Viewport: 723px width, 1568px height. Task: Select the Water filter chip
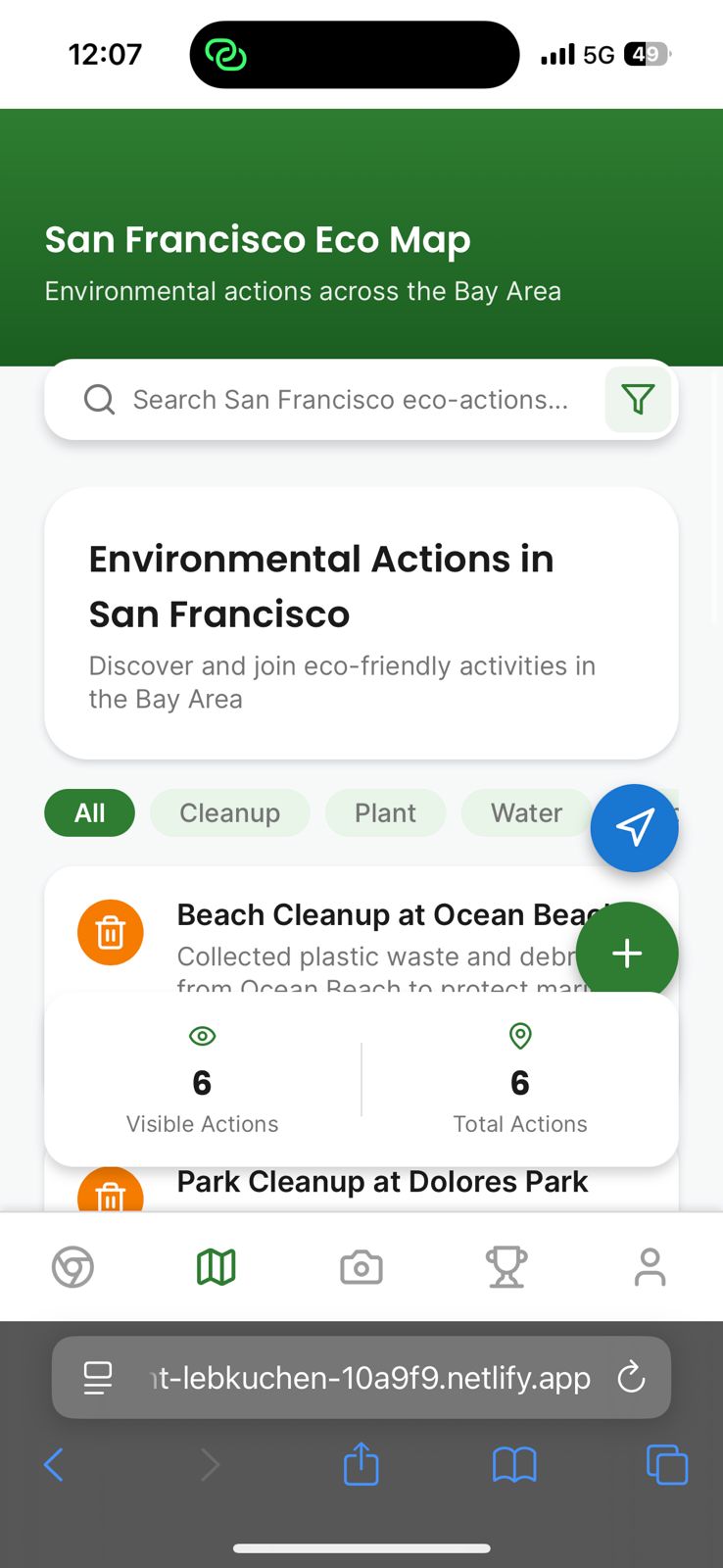pyautogui.click(x=526, y=812)
